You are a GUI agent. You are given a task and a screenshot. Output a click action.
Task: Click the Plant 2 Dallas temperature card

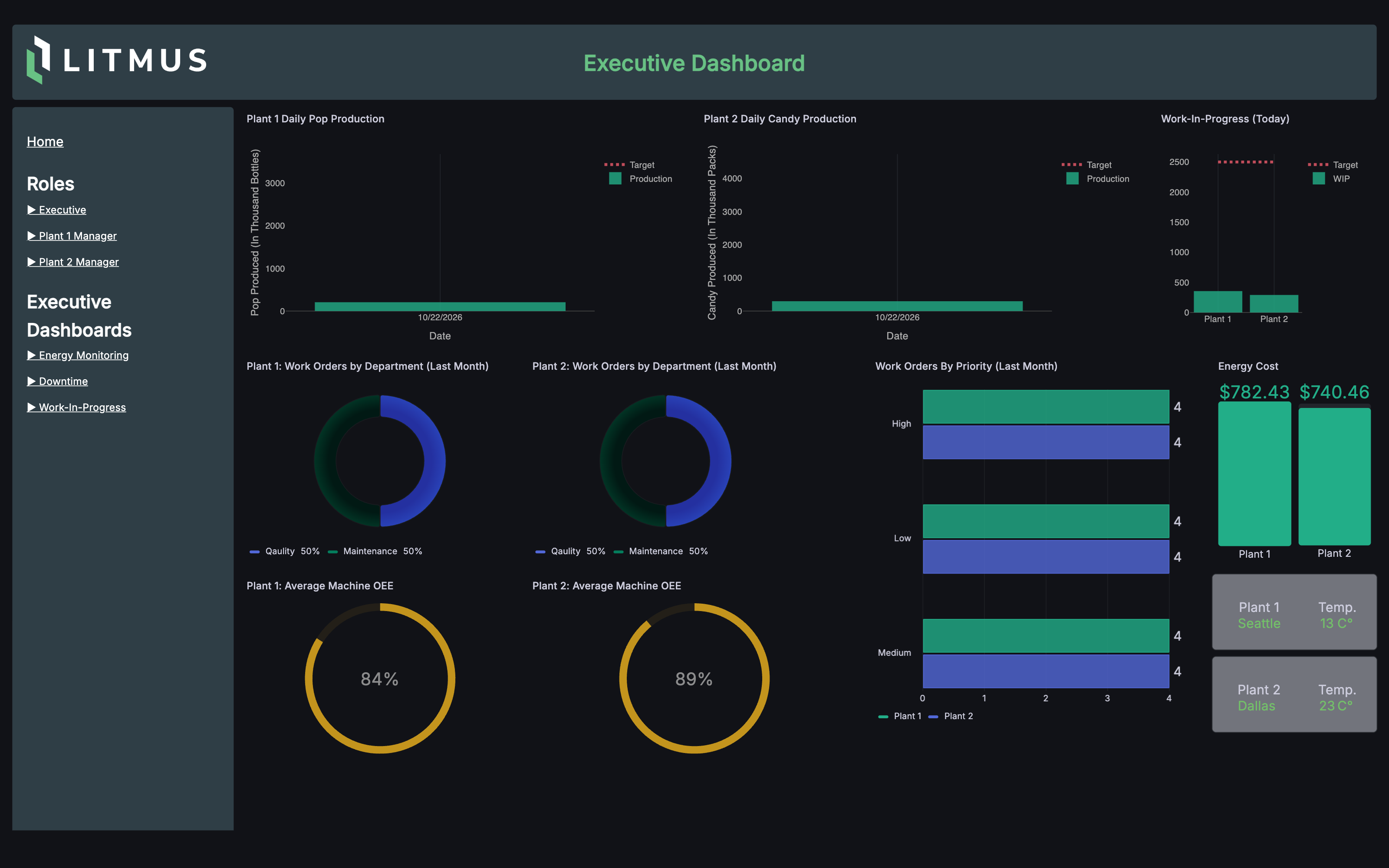[1294, 695]
